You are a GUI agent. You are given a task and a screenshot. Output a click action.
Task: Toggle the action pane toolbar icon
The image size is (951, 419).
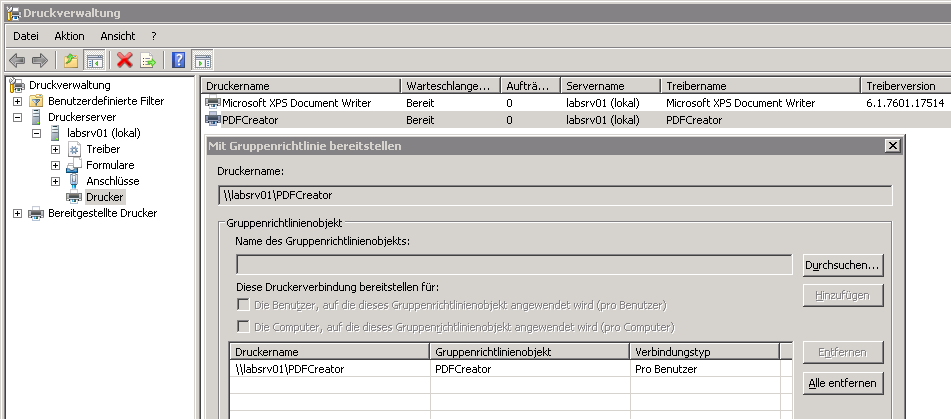click(x=202, y=60)
